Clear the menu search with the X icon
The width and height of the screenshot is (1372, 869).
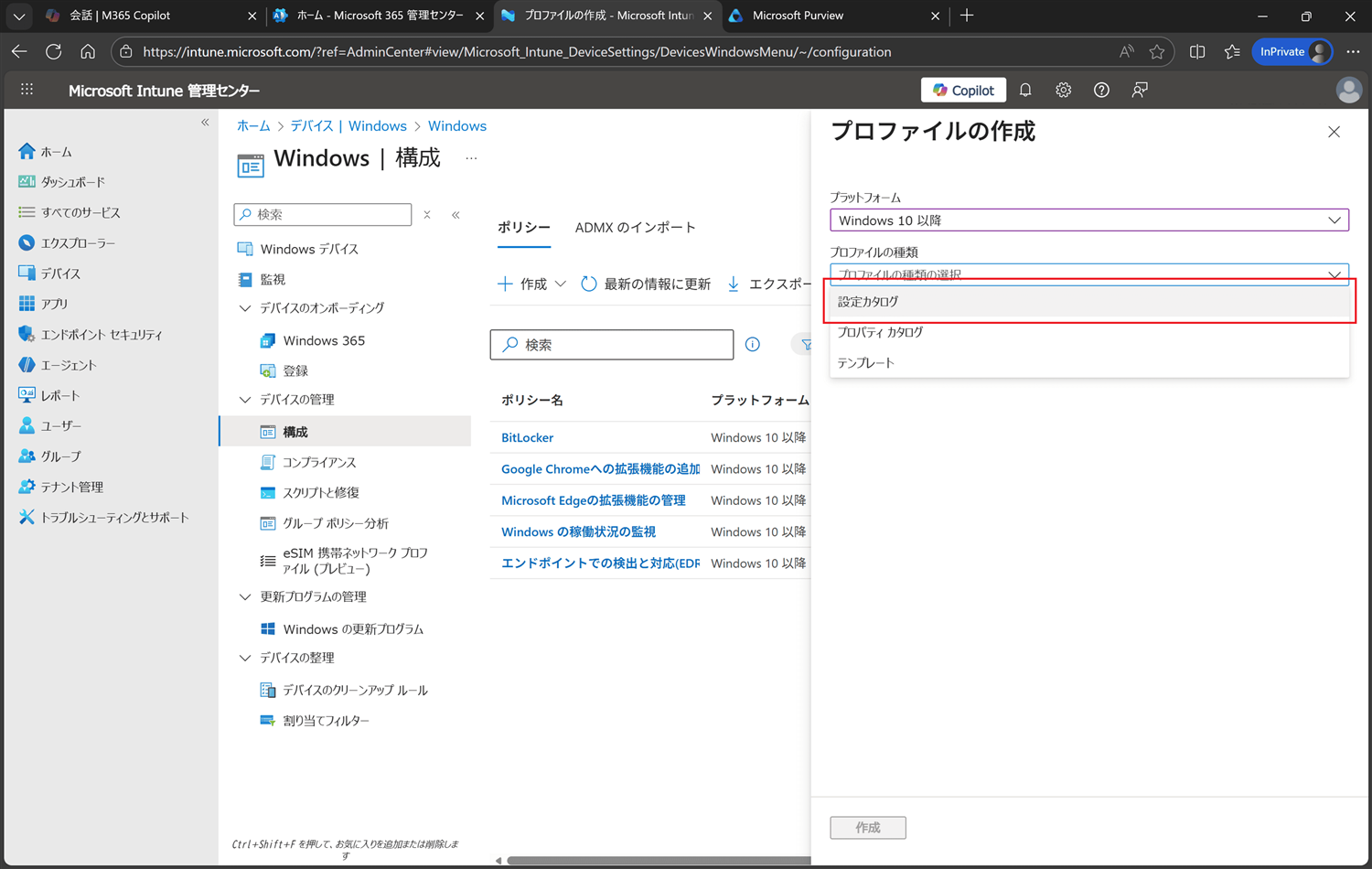427,215
